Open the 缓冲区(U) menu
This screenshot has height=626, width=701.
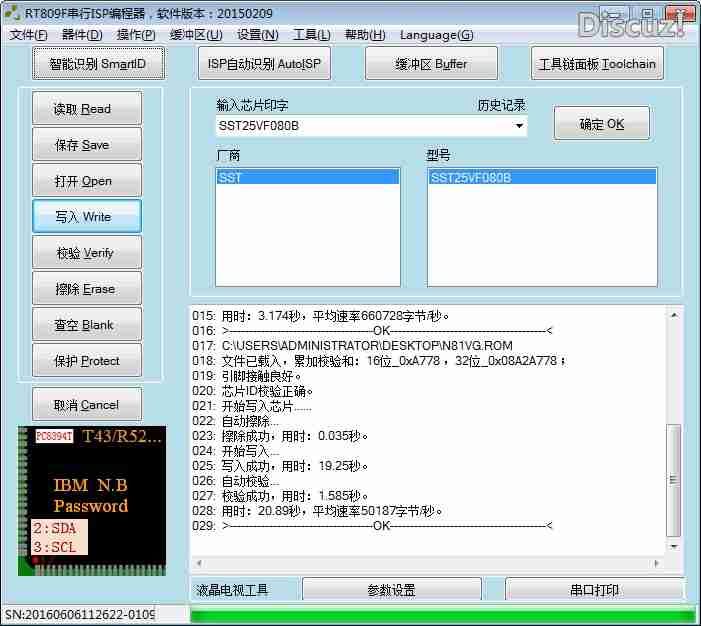(196, 35)
